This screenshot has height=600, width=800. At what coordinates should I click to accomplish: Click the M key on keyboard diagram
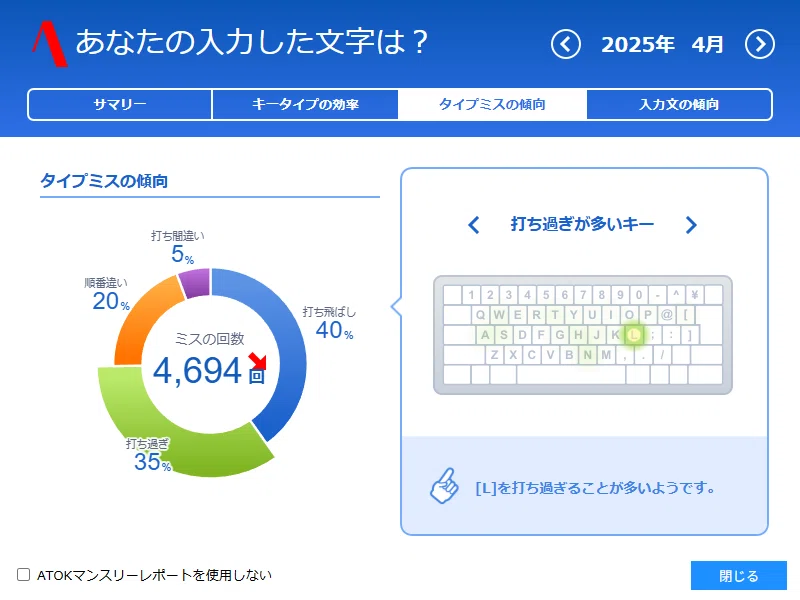(606, 355)
